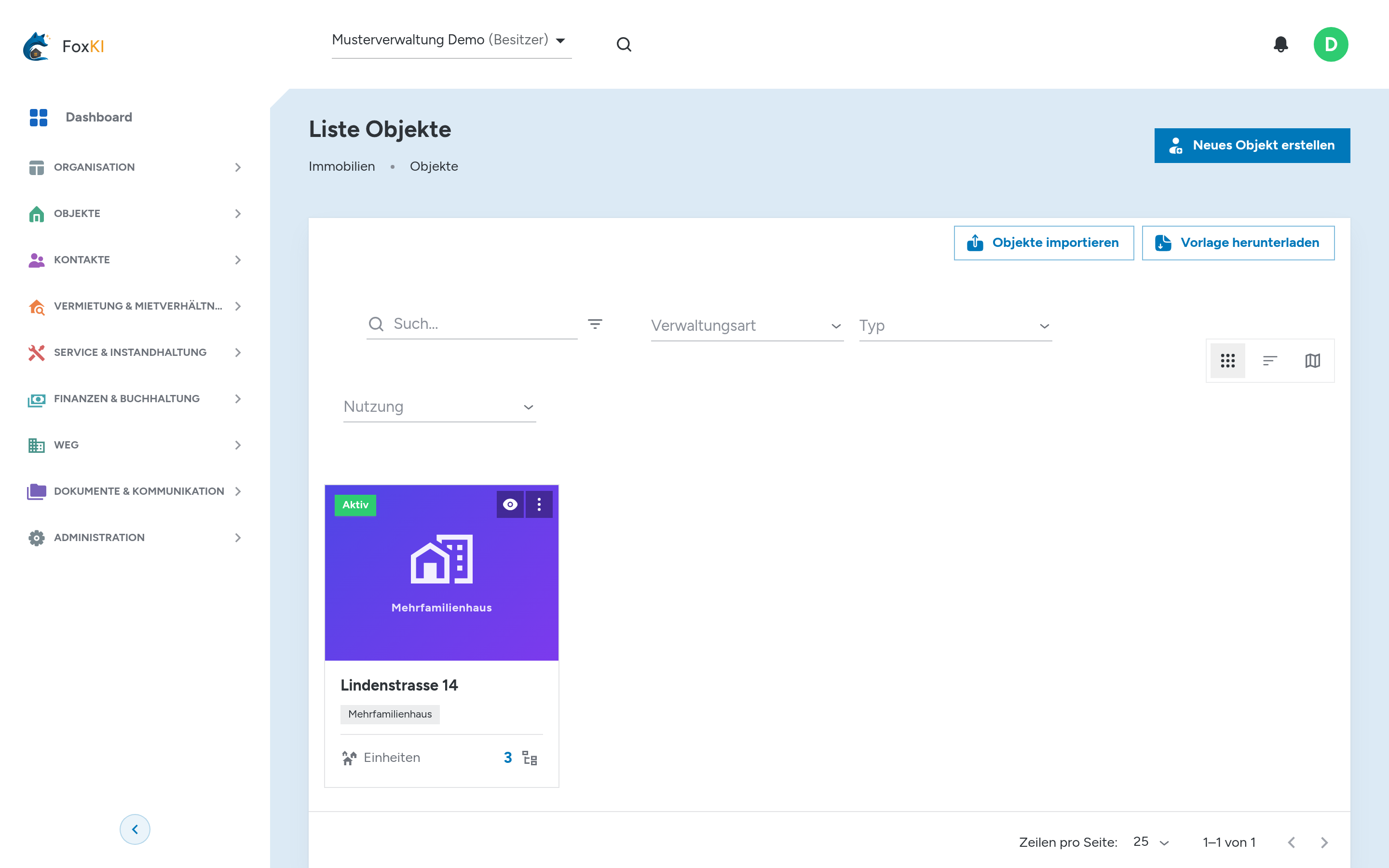This screenshot has height=868, width=1389.
Task: Switch to grid card view
Action: [x=1227, y=361]
